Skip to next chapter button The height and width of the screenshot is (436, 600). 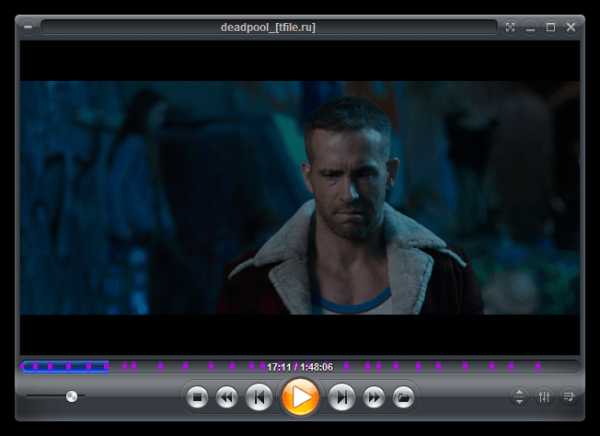coord(342,398)
